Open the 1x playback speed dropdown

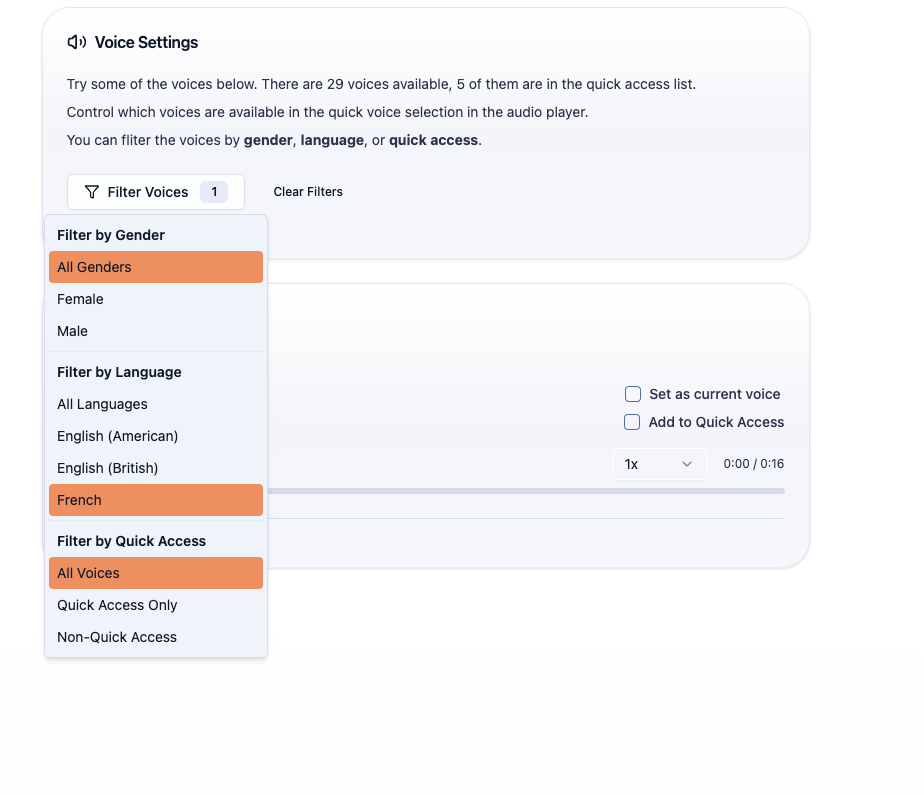point(659,464)
